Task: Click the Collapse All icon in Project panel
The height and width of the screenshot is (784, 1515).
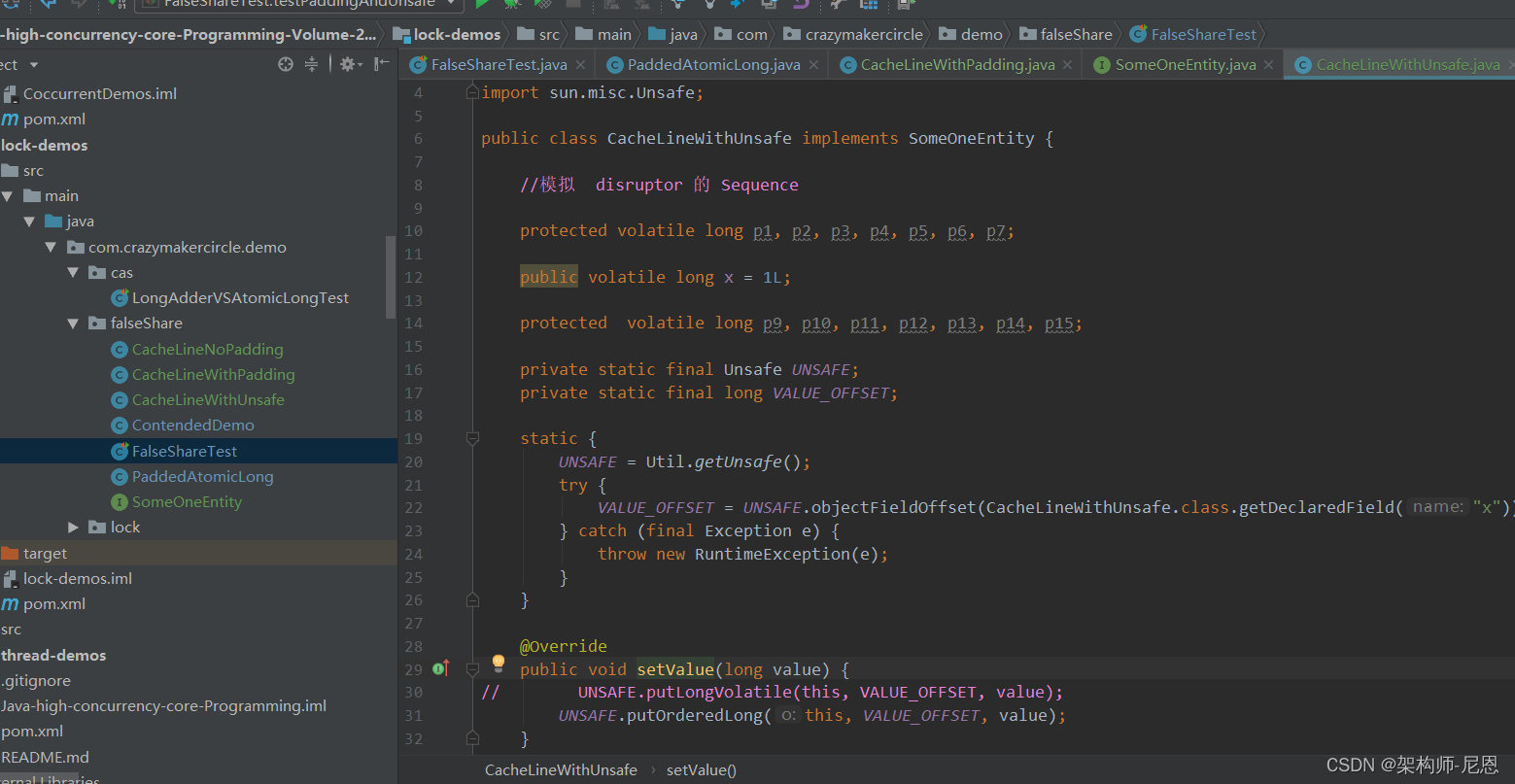Action: click(x=311, y=64)
